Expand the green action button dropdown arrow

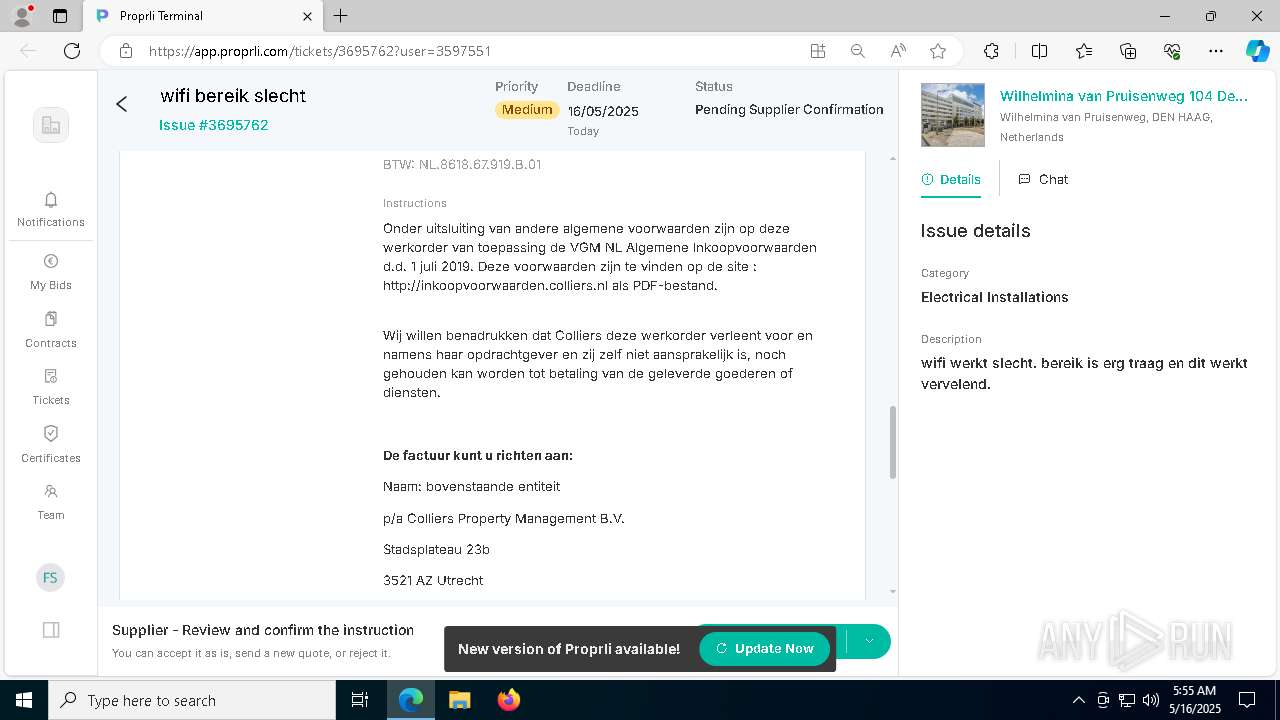(x=869, y=641)
